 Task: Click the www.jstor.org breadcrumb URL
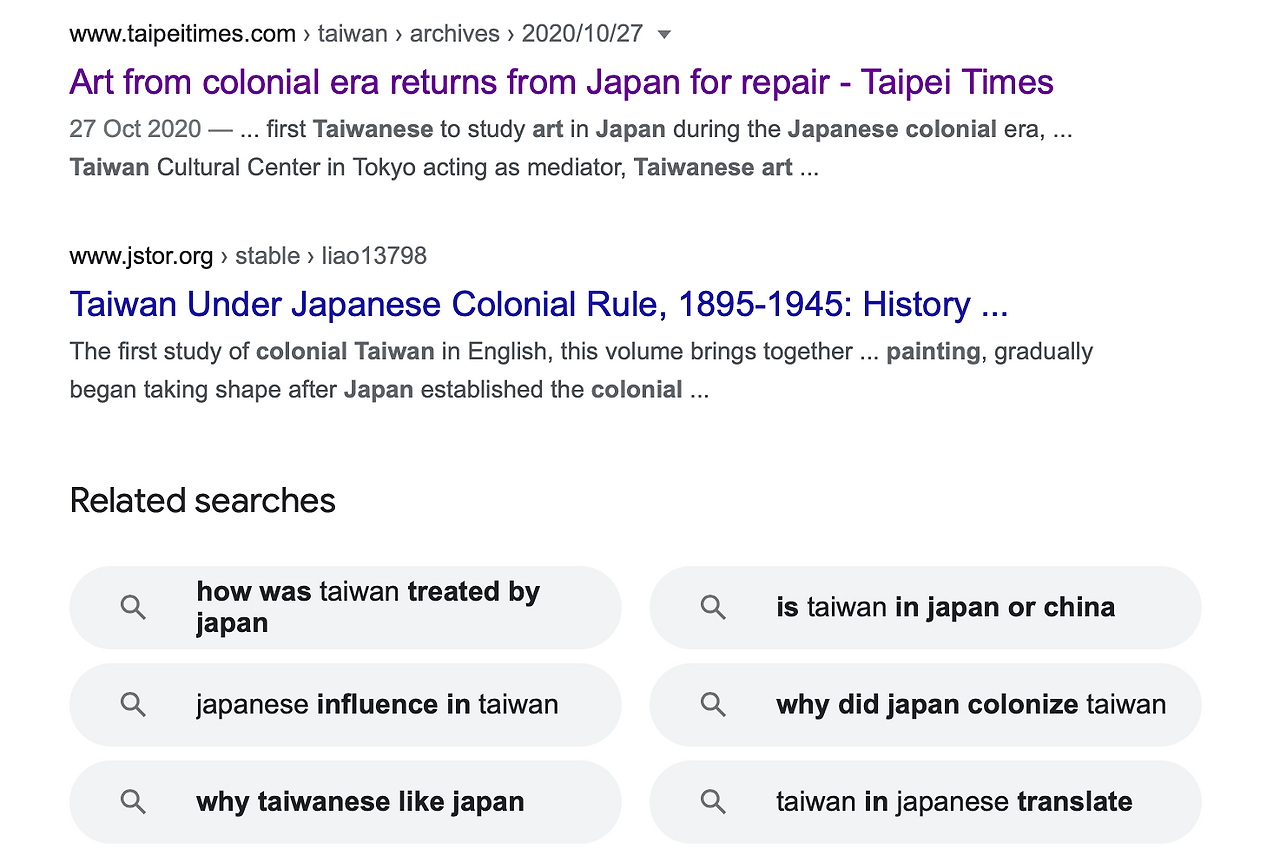tap(141, 256)
